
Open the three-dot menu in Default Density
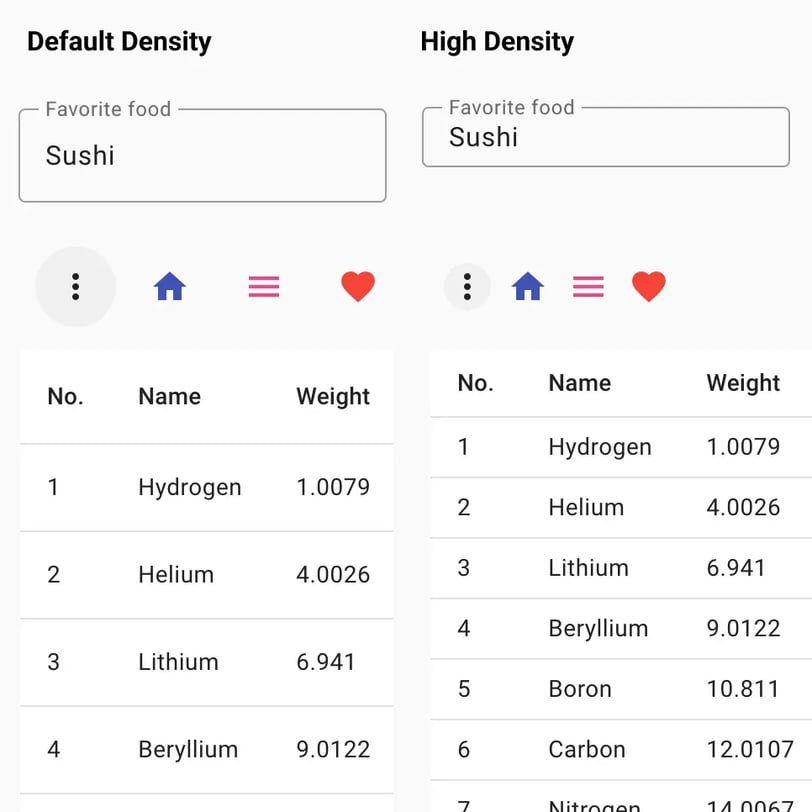[x=76, y=286]
